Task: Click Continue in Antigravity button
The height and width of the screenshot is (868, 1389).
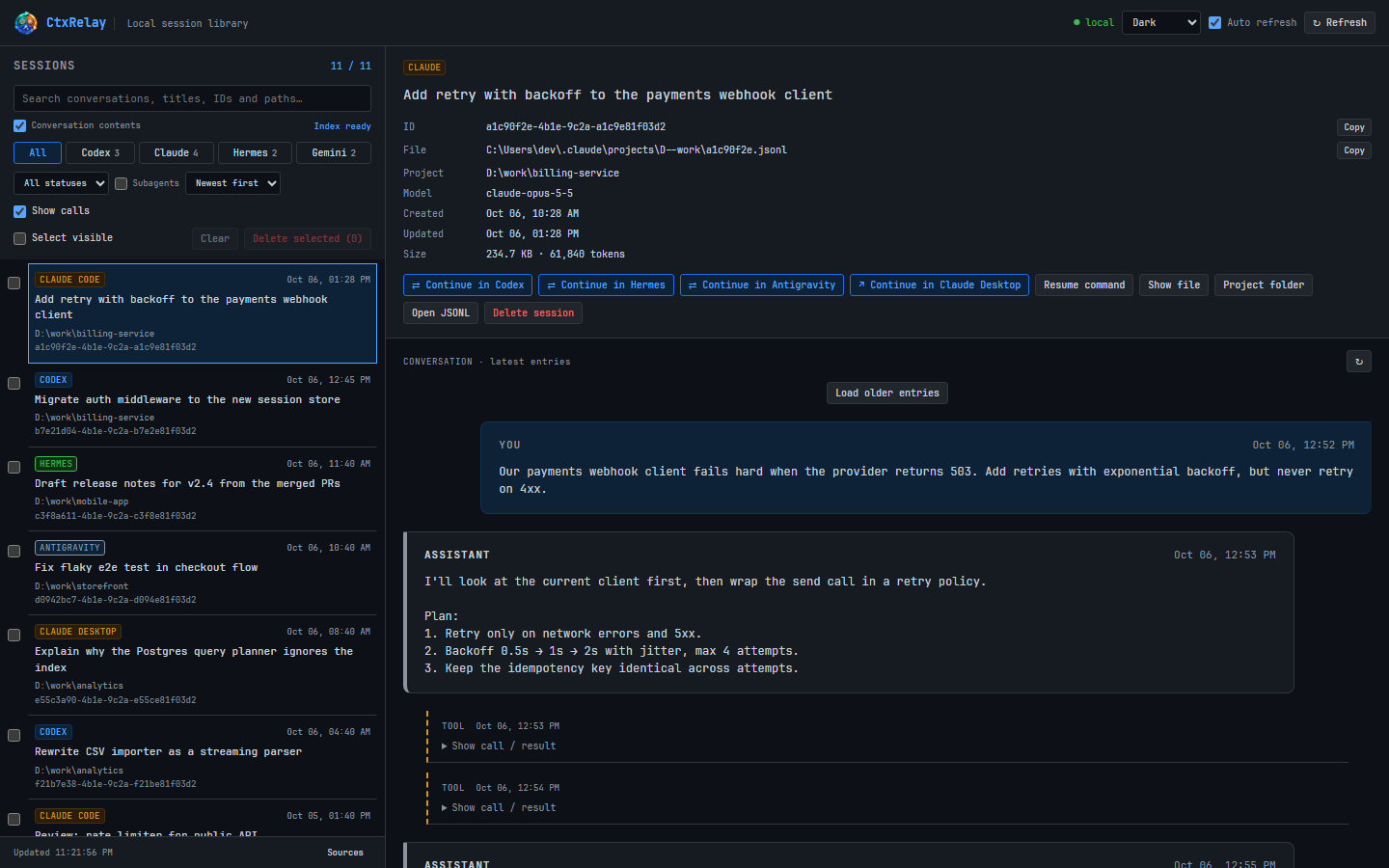Action: coord(762,285)
